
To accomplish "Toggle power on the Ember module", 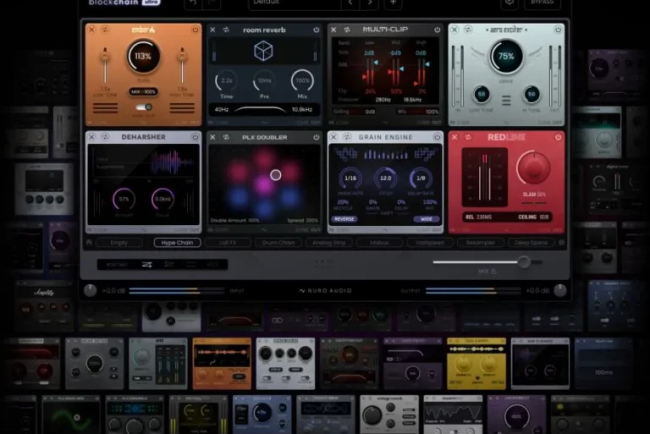I will (195, 30).
